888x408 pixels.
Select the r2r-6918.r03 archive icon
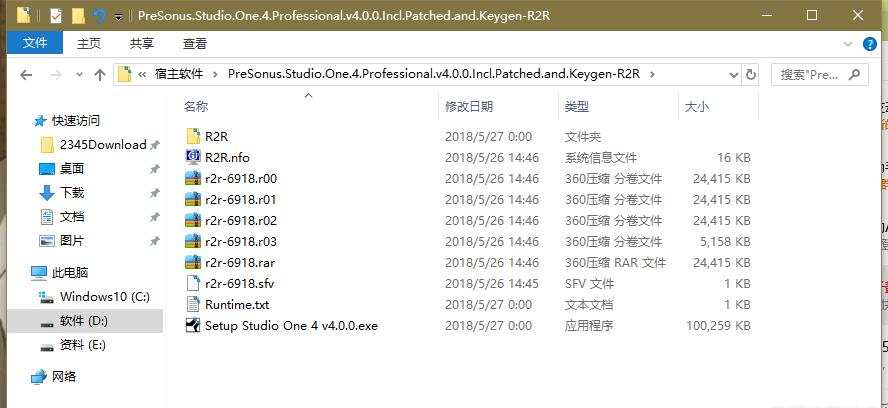(193, 241)
